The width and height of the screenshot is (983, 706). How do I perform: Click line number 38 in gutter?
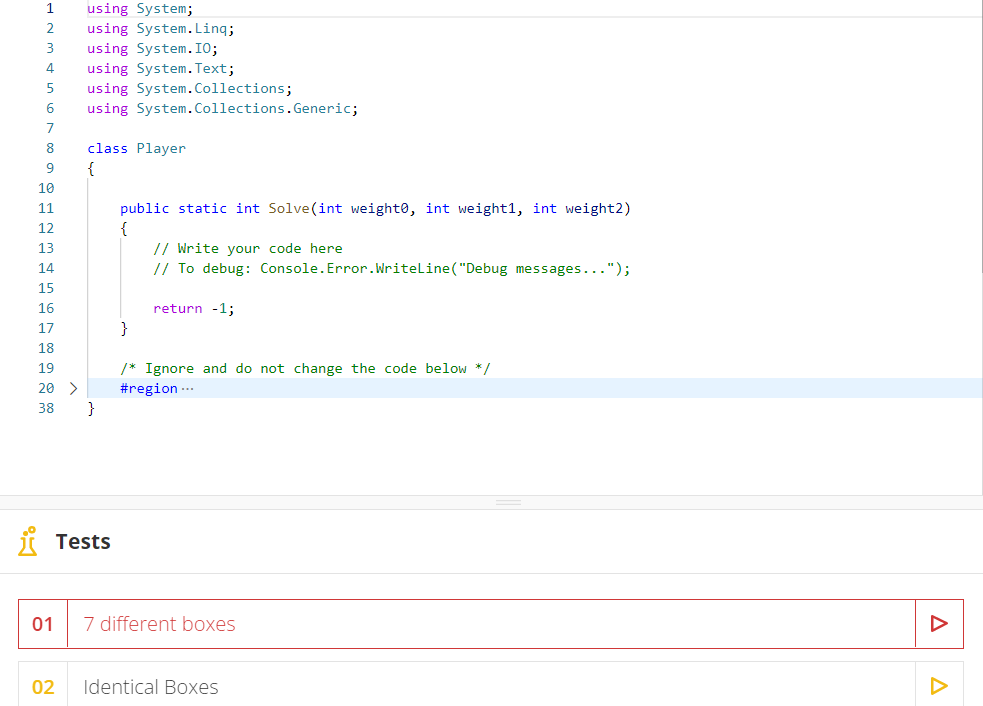(46, 408)
